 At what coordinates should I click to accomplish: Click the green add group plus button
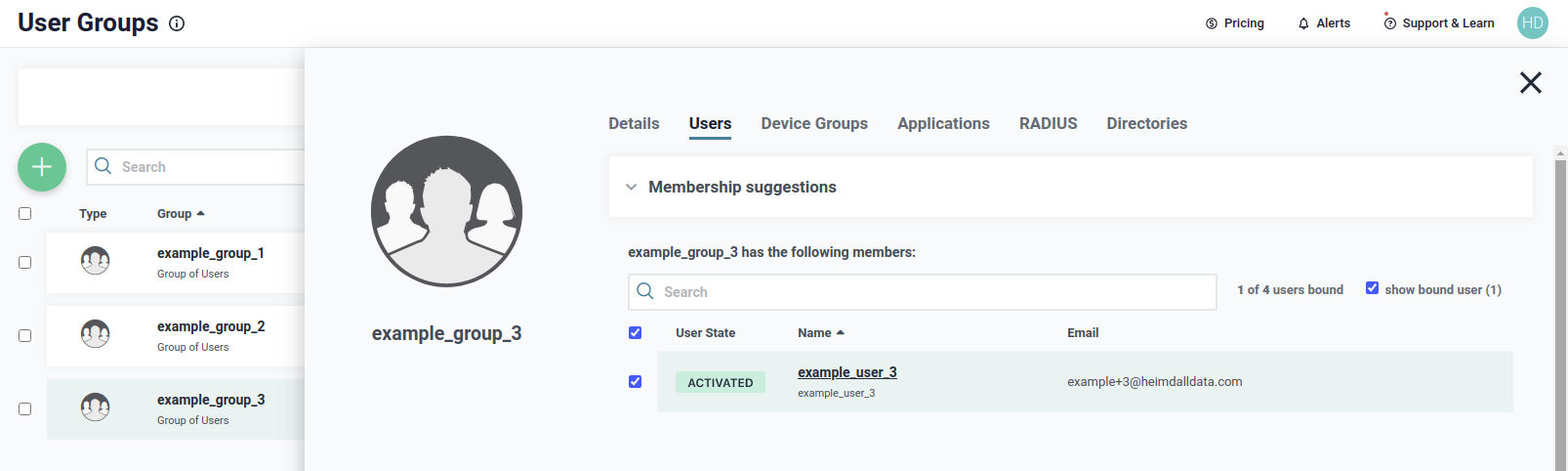pos(42,167)
